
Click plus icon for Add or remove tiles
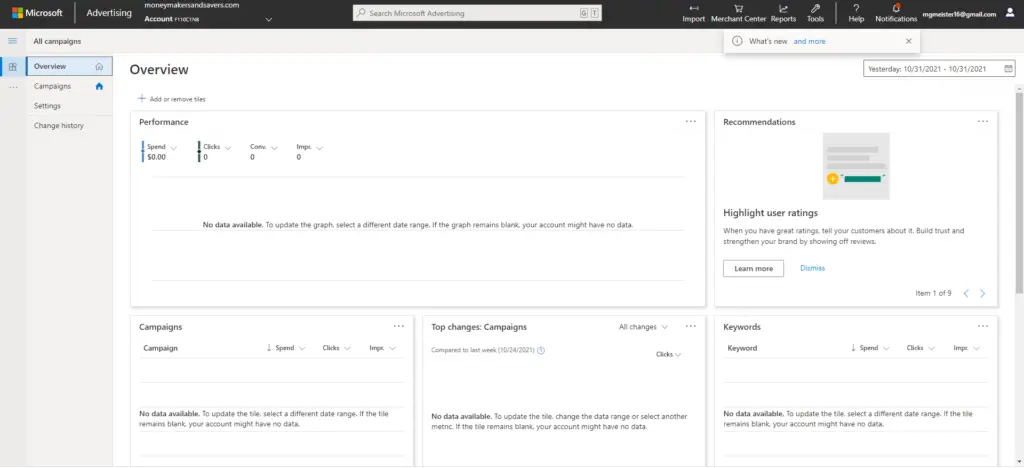click(142, 99)
